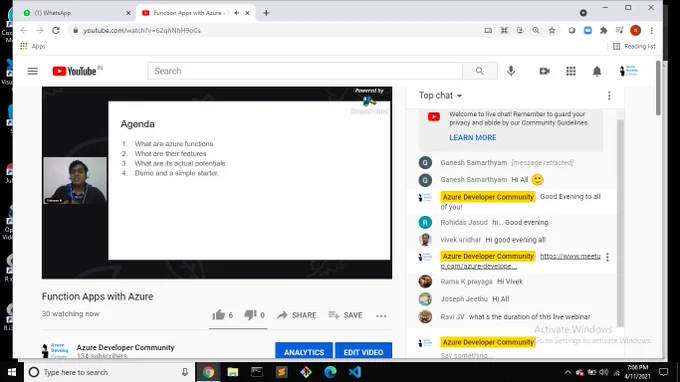The width and height of the screenshot is (680, 382).
Task: Open the YouTube account avatar menu
Action: [628, 71]
